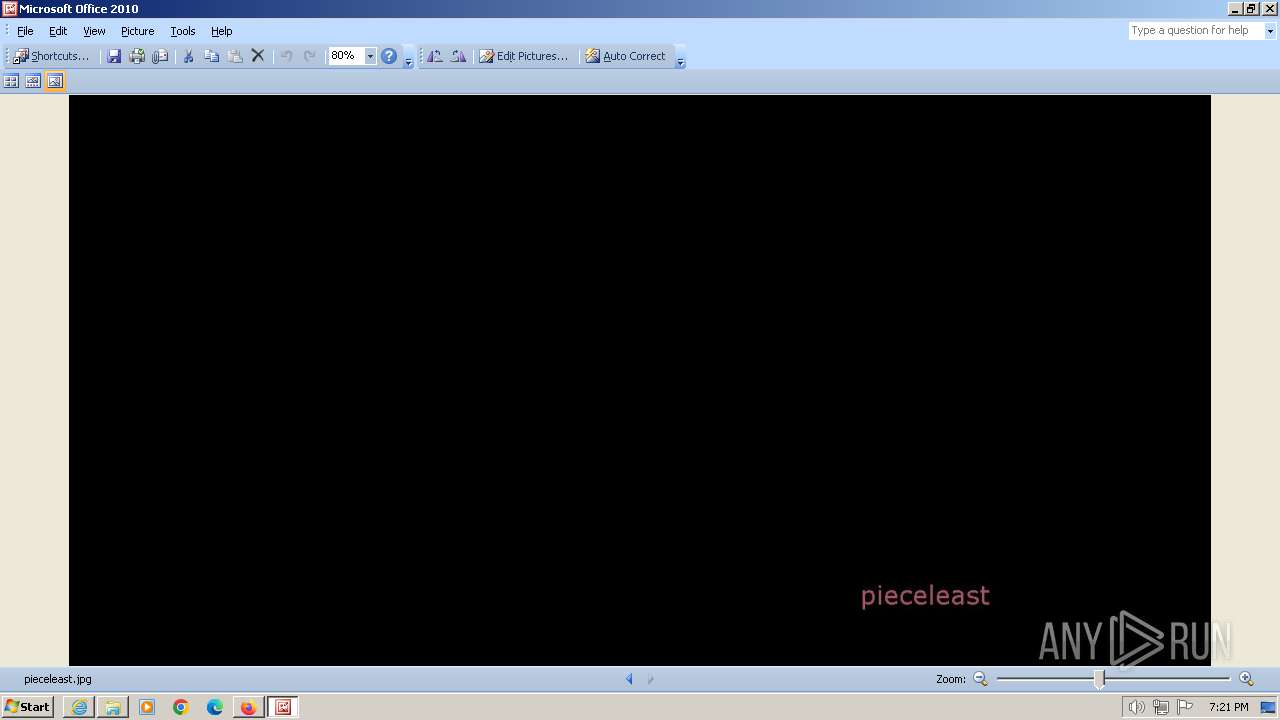
Task: Switch to Single Picture view
Action: point(55,81)
